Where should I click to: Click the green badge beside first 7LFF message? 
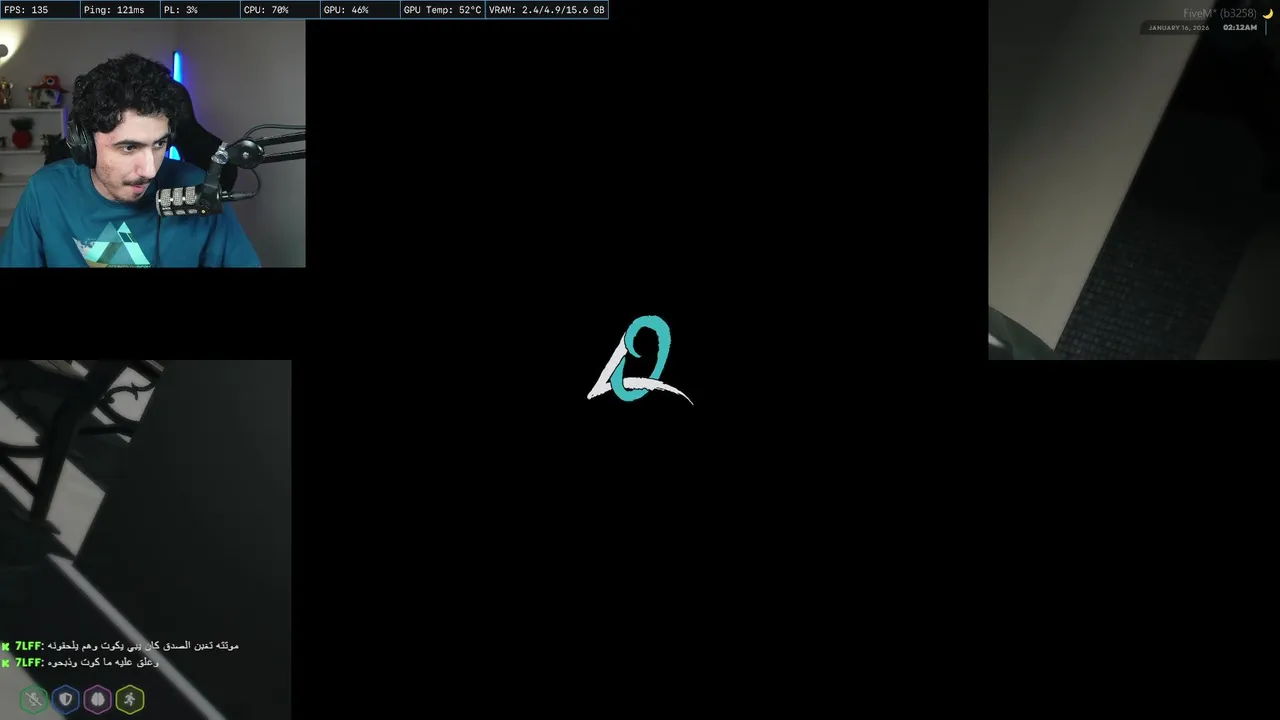[x=6, y=646]
